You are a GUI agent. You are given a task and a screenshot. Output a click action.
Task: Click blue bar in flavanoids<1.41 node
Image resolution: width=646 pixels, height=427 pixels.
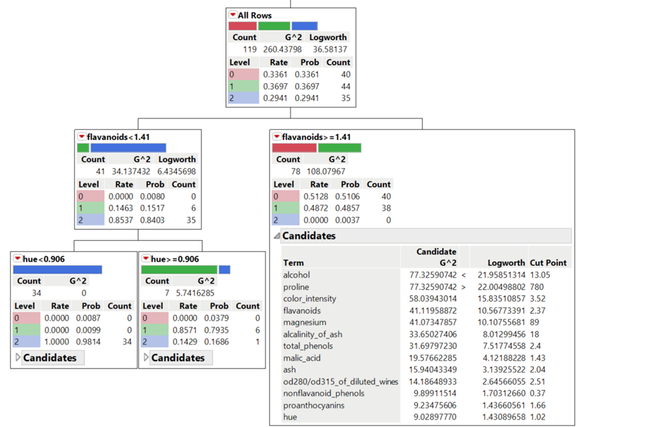point(128,148)
